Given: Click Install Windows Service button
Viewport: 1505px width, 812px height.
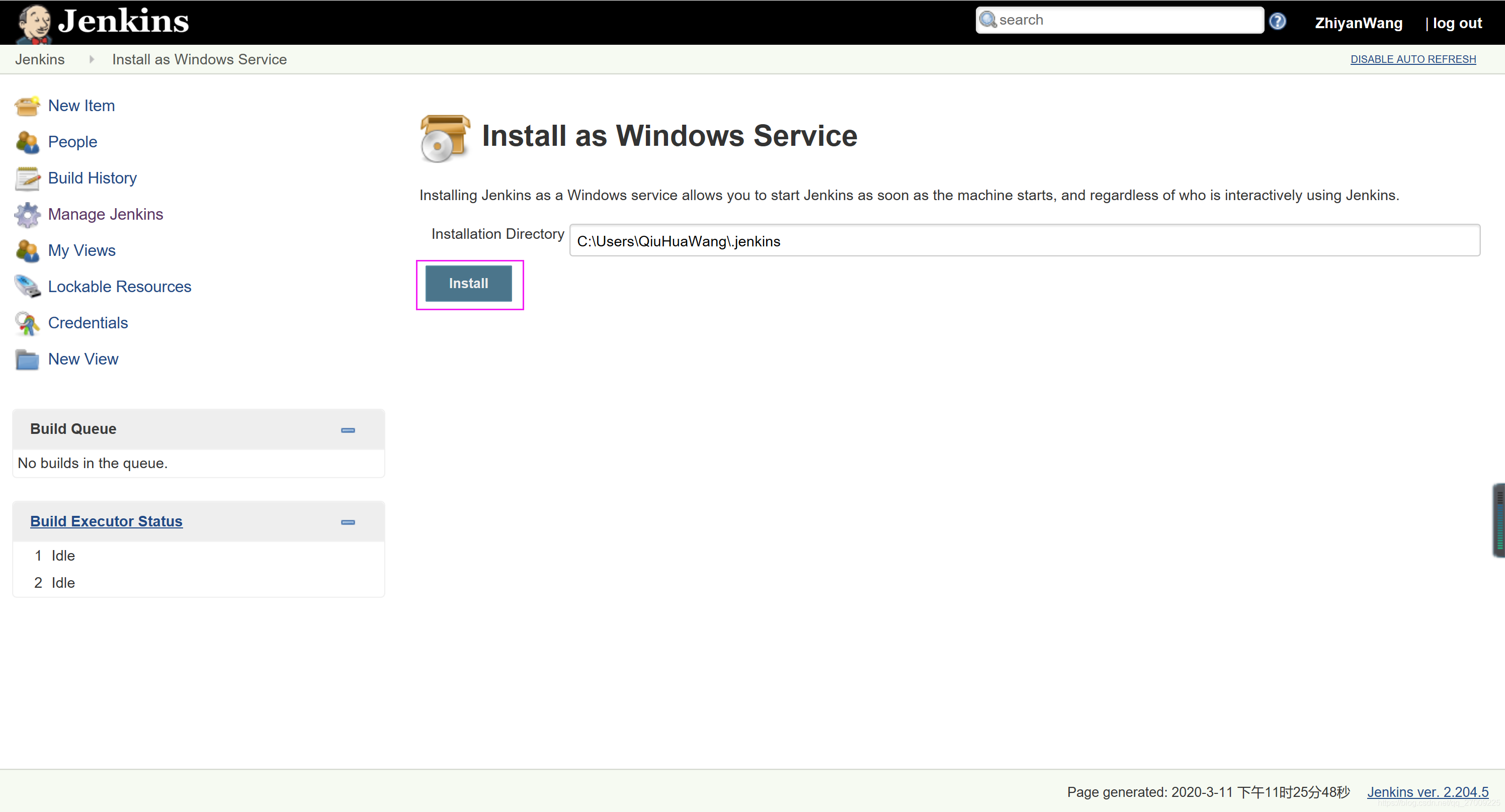Looking at the screenshot, I should [468, 283].
